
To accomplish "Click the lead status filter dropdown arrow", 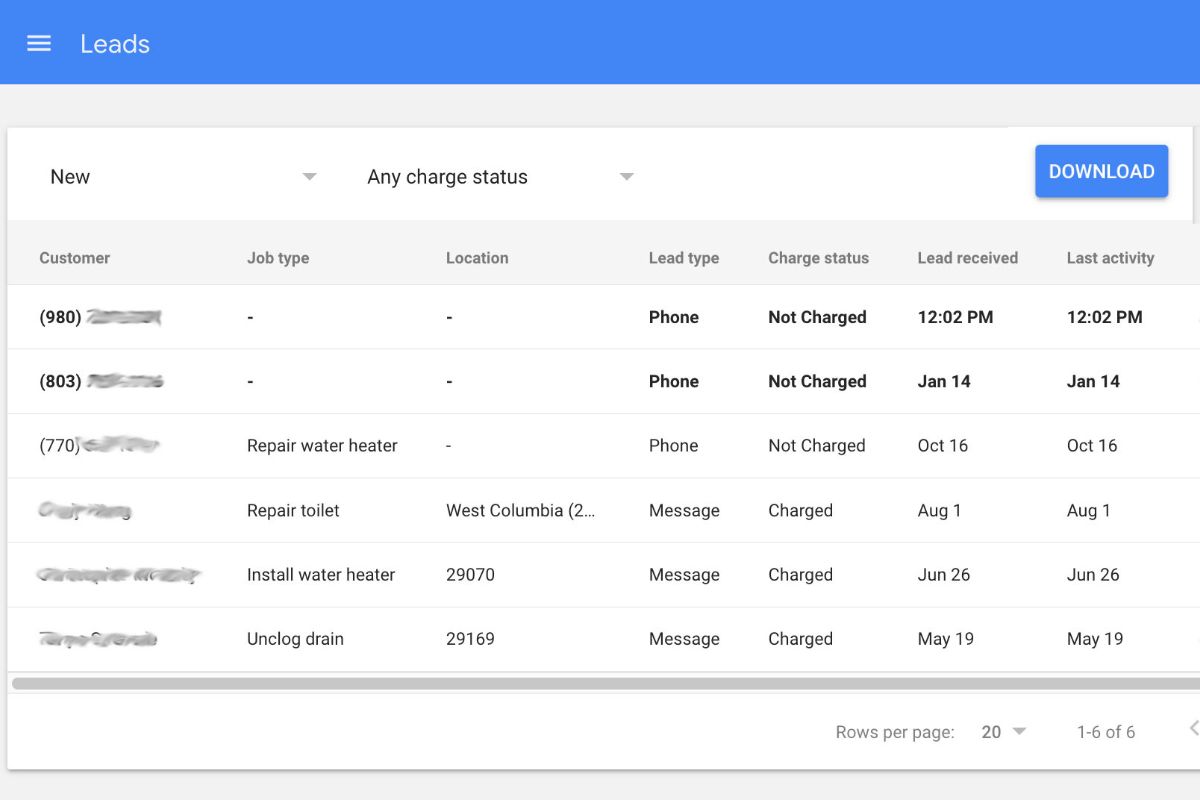I will pyautogui.click(x=309, y=176).
